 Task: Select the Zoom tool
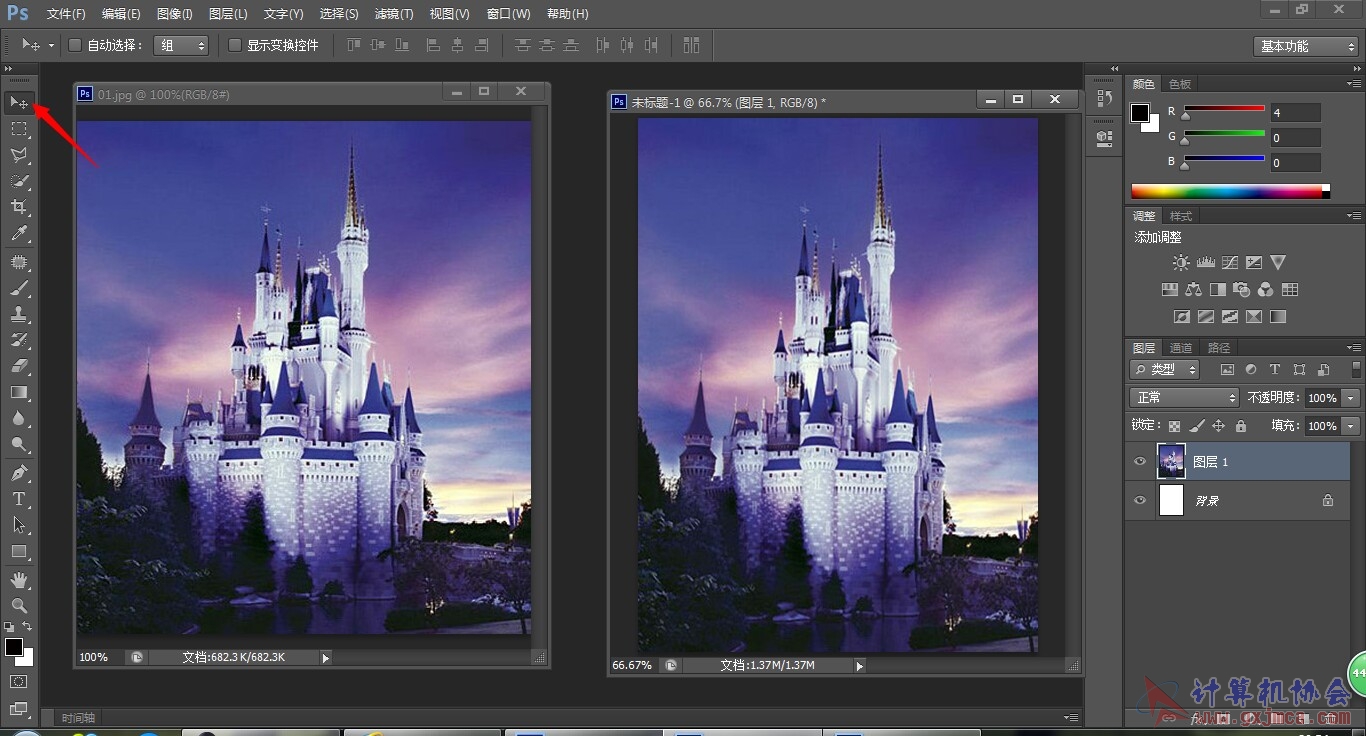click(x=19, y=605)
